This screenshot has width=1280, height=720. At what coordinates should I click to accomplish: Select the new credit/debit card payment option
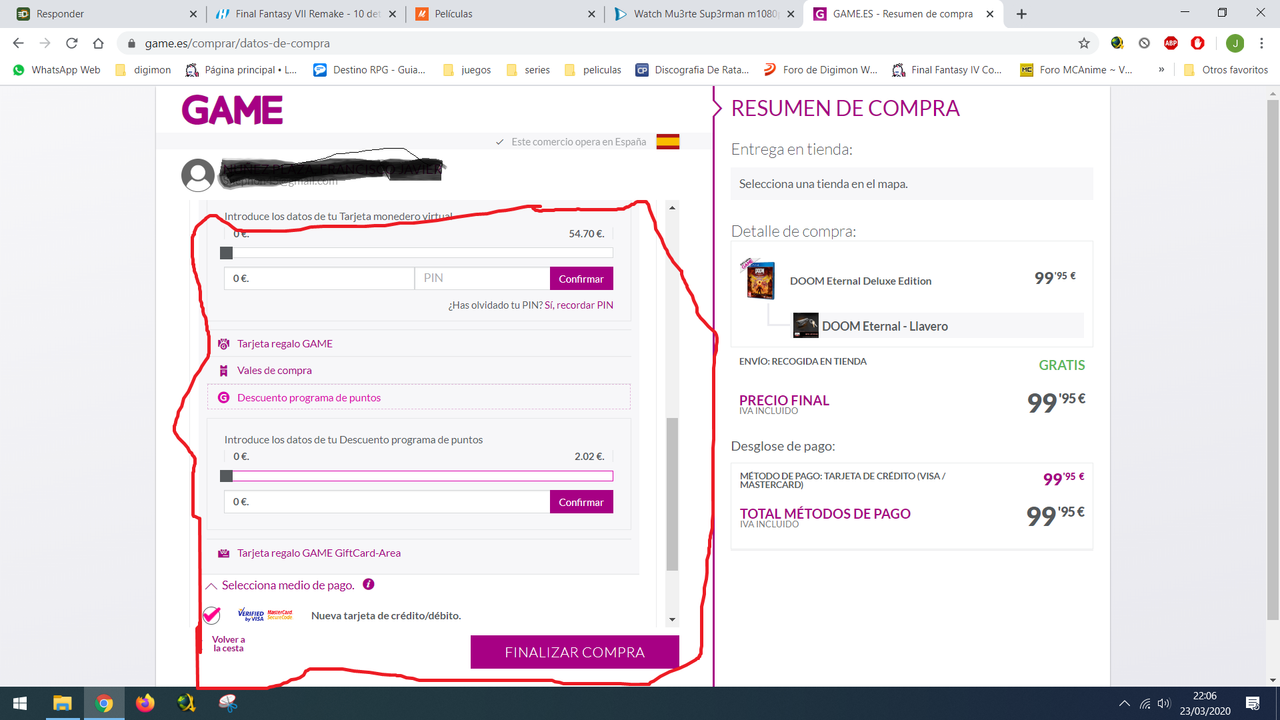click(x=211, y=615)
